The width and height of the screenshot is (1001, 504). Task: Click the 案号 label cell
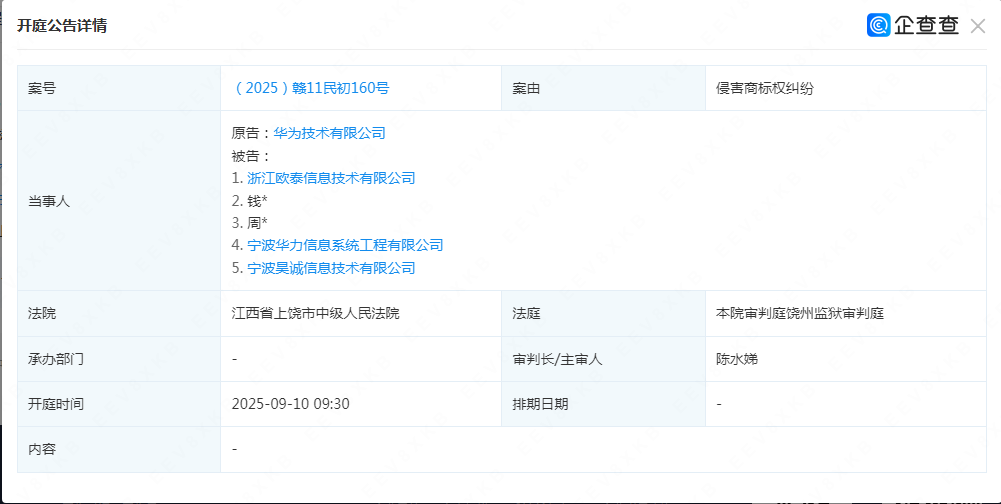[119, 88]
